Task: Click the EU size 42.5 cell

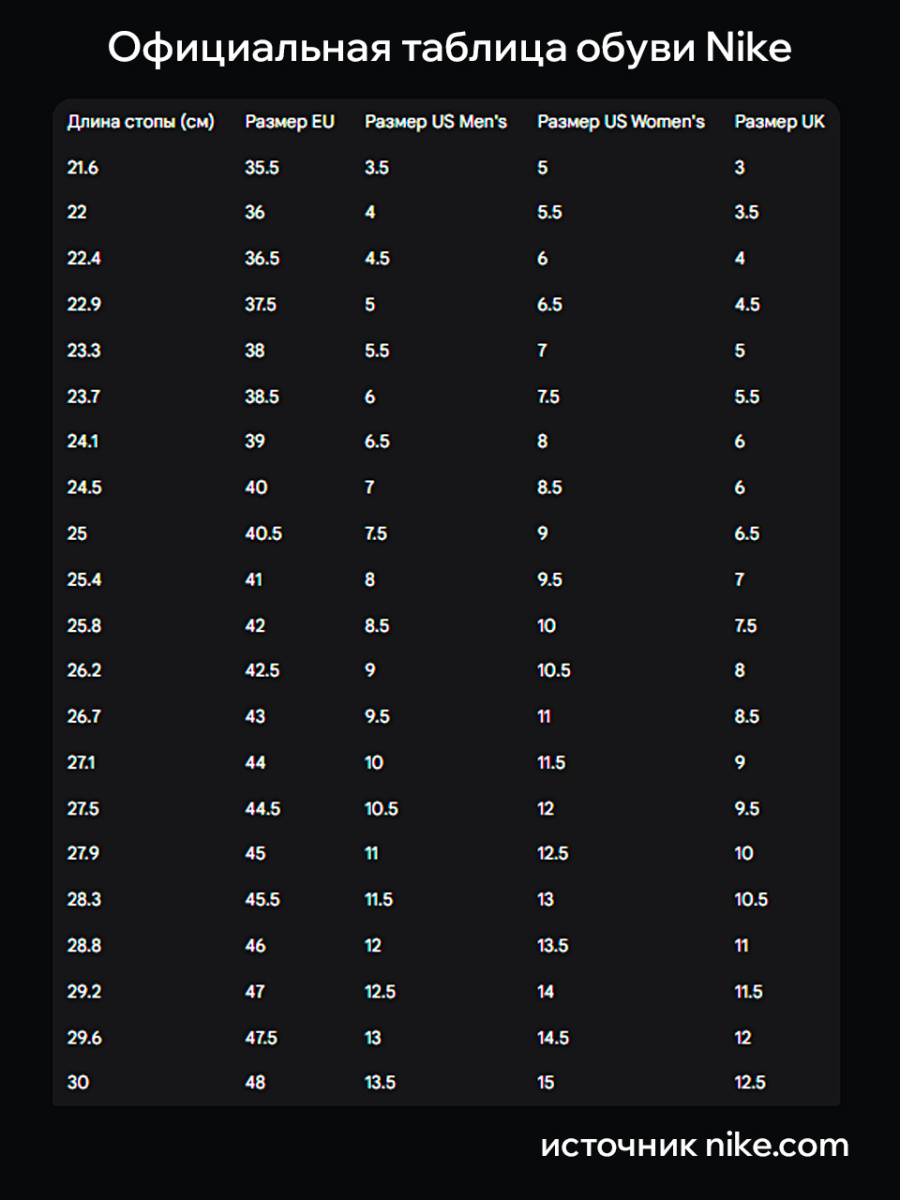Action: coord(262,671)
